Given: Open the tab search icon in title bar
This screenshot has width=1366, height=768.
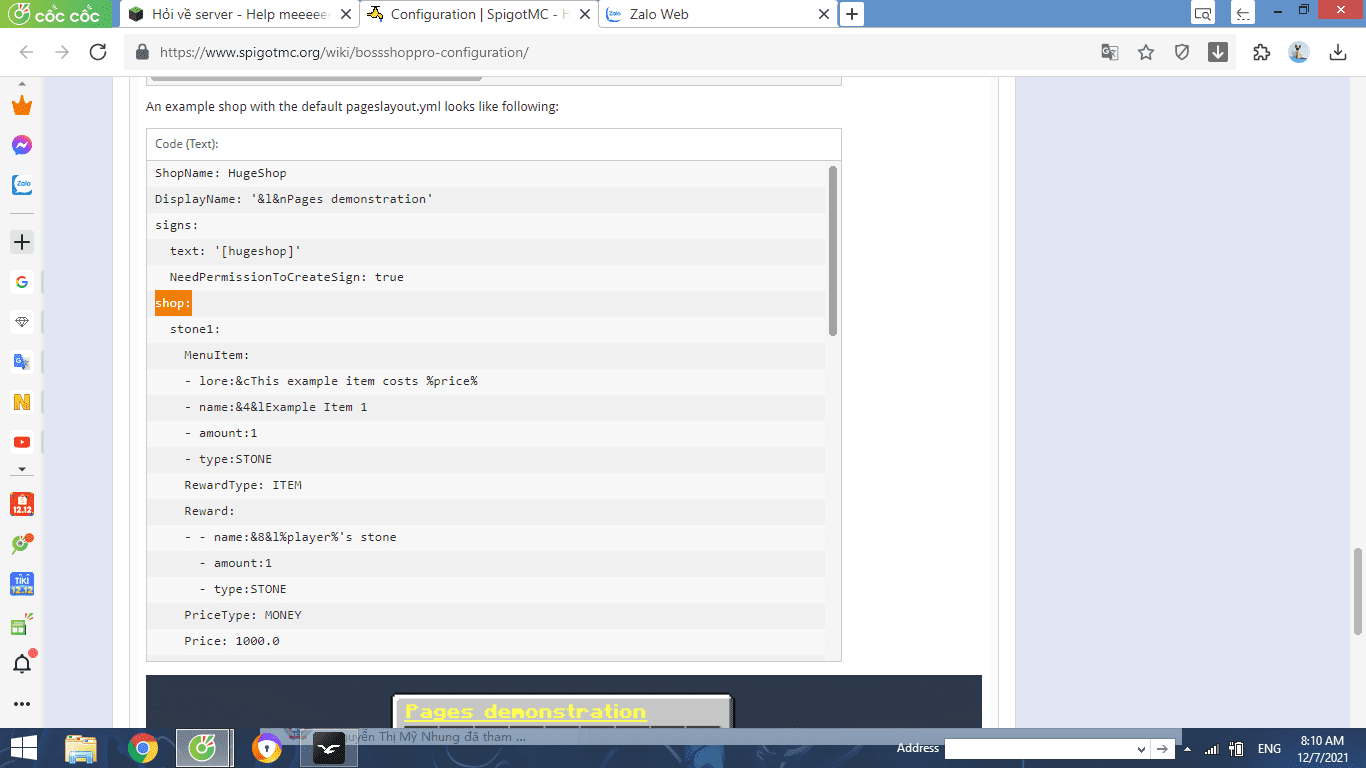Looking at the screenshot, I should (1203, 14).
